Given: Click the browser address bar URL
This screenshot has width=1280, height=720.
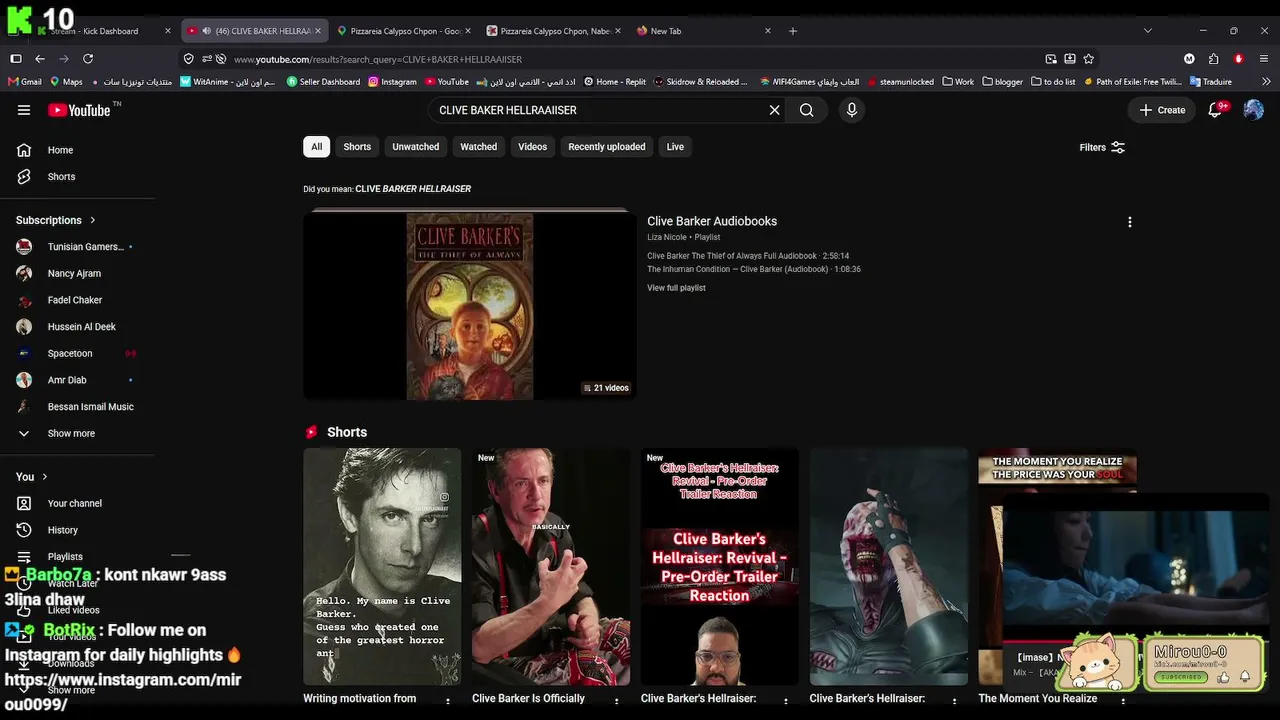Looking at the screenshot, I should [378, 59].
